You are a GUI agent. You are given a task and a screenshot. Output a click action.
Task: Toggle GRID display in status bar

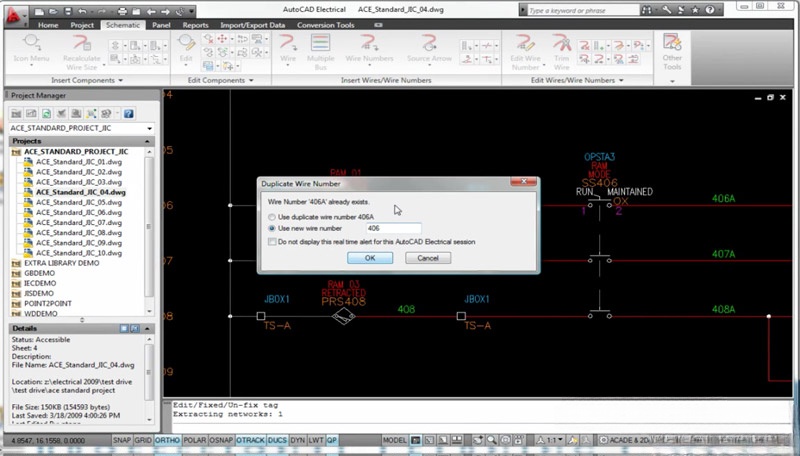click(143, 440)
